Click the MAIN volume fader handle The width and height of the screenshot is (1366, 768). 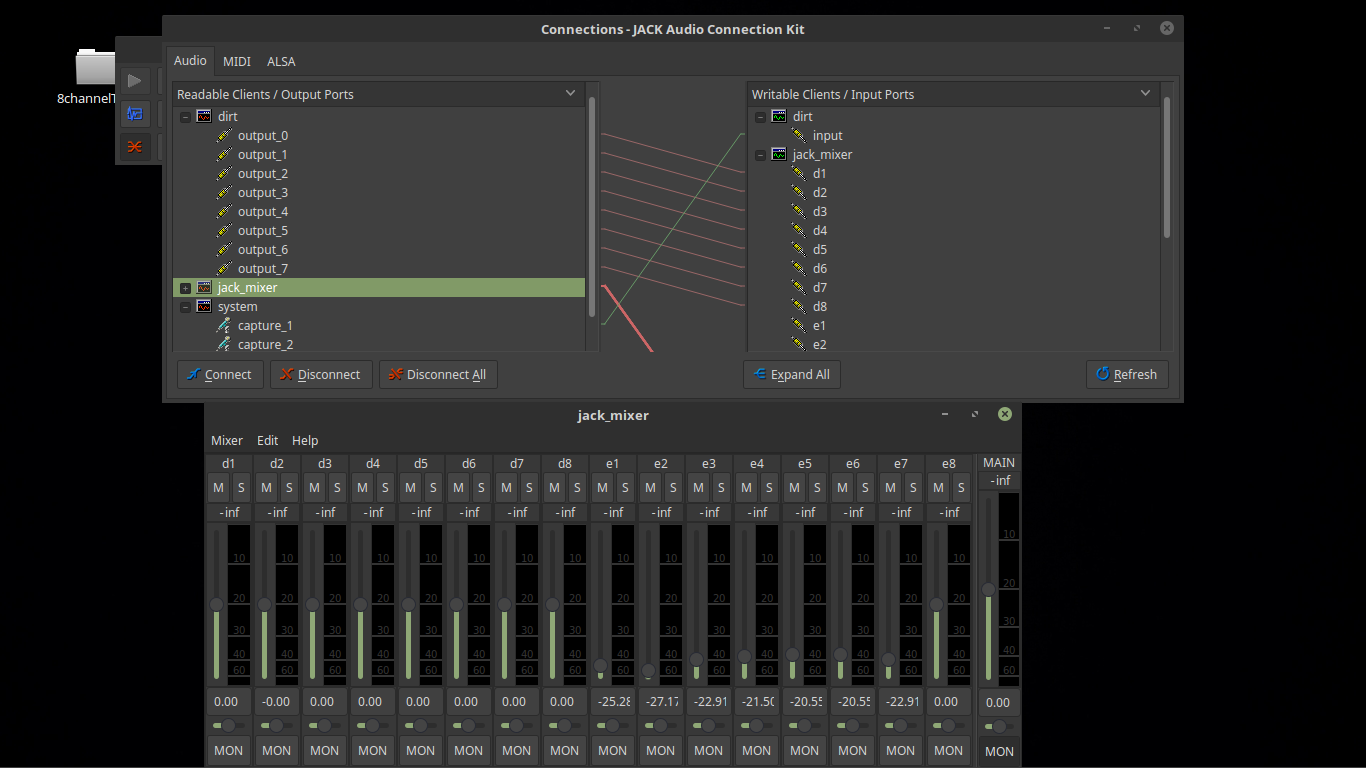point(989,589)
